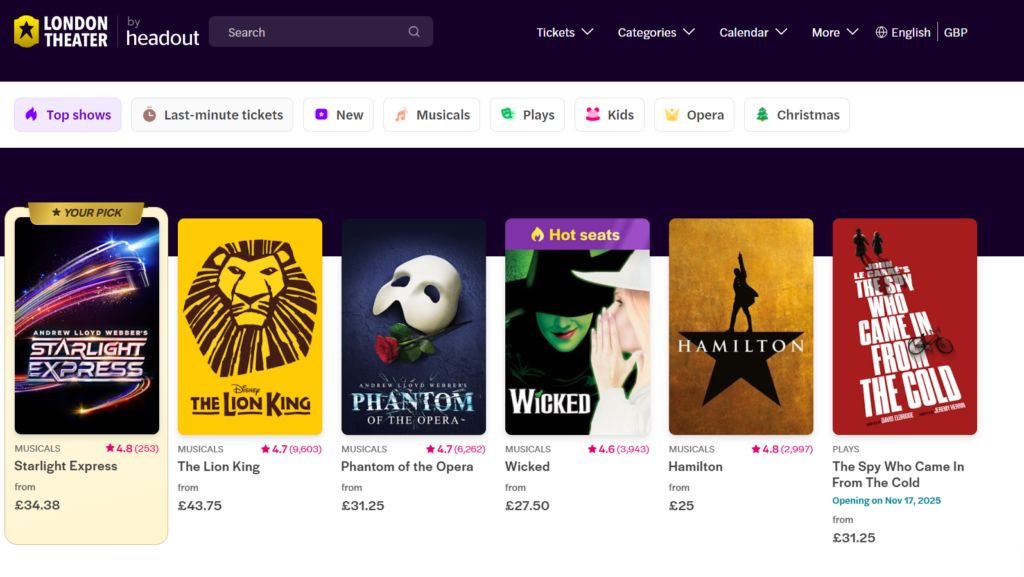The image size is (1024, 577).
Task: Click the pink kids icon
Action: (x=592, y=115)
